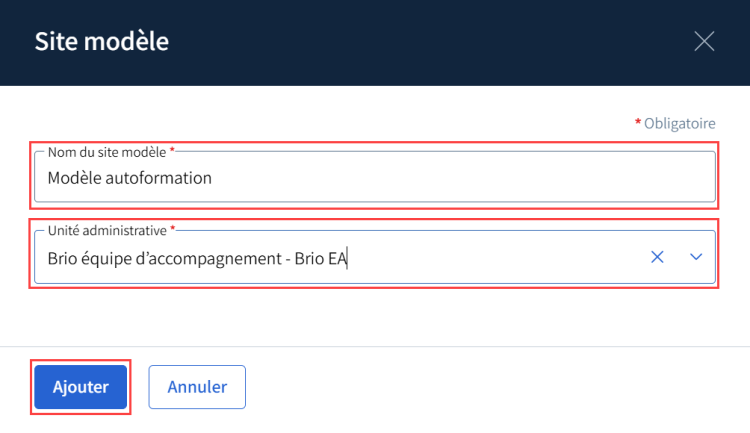Click the asterisk after Nom du site modèle
This screenshot has width=750, height=433.
[172, 151]
